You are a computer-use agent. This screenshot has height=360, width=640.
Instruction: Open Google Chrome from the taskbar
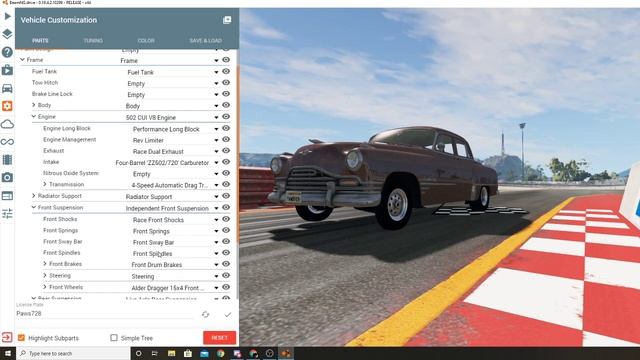pos(220,353)
